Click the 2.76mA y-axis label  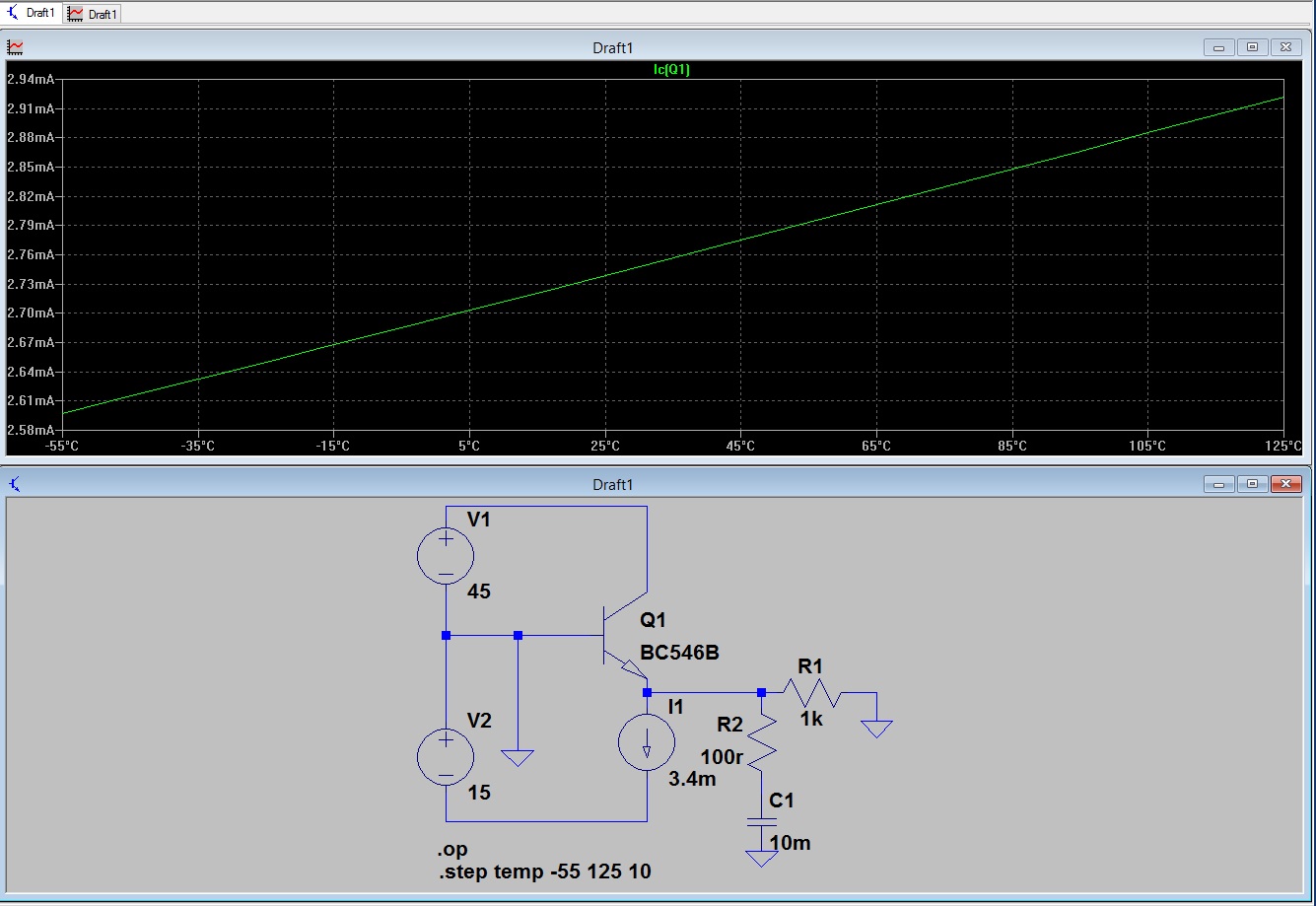coord(30,254)
